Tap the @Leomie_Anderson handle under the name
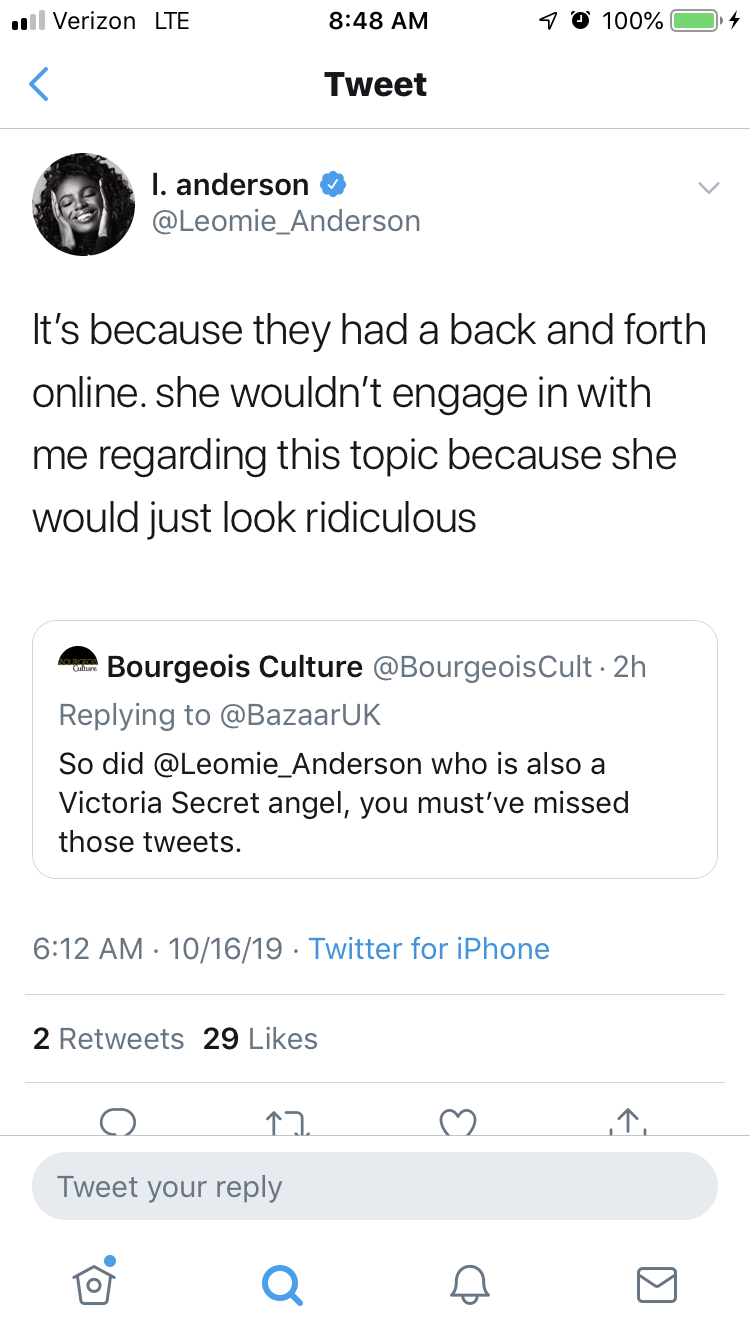Viewport: 750px width, 1334px height. (285, 221)
